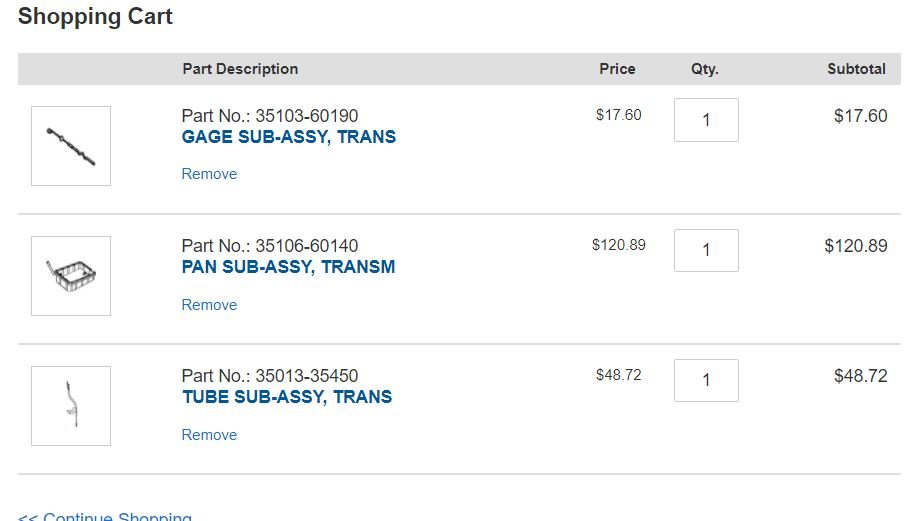Select the Part Description column header
Viewport: 921px width, 521px height.
[x=240, y=69]
